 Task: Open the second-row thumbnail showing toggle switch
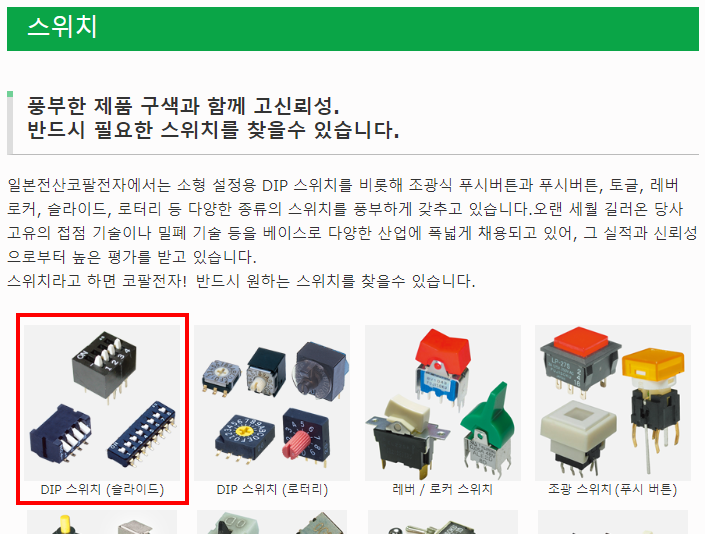(x=443, y=522)
